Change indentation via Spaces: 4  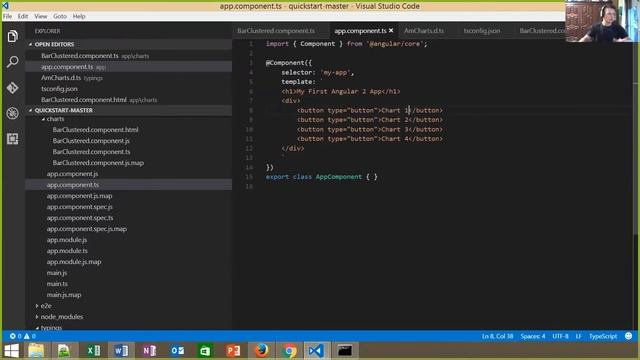click(533, 336)
